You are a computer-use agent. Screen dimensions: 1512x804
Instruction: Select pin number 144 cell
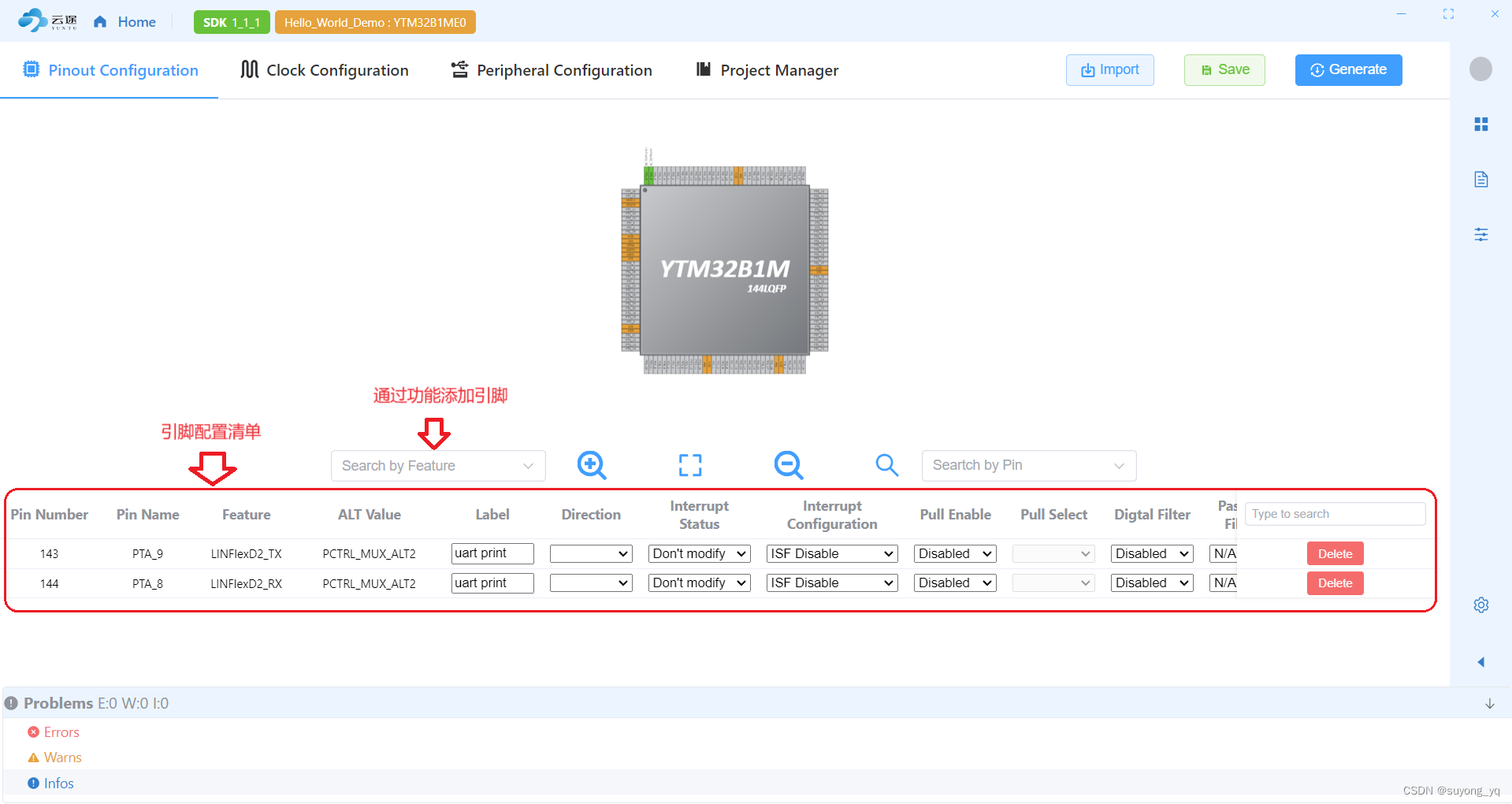coord(50,584)
